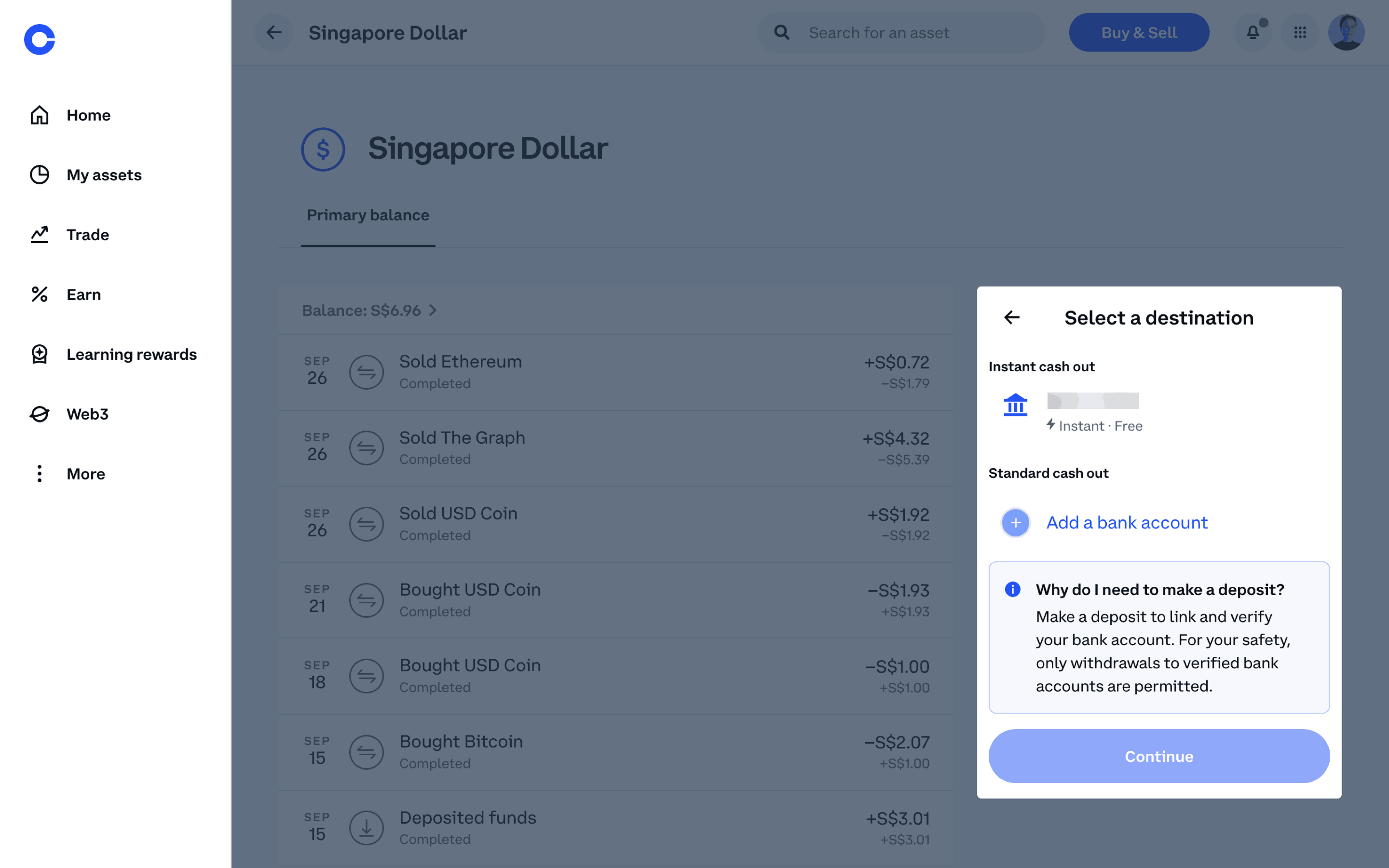The image size is (1389, 868).
Task: Switch to Primary balance tab
Action: 368,215
